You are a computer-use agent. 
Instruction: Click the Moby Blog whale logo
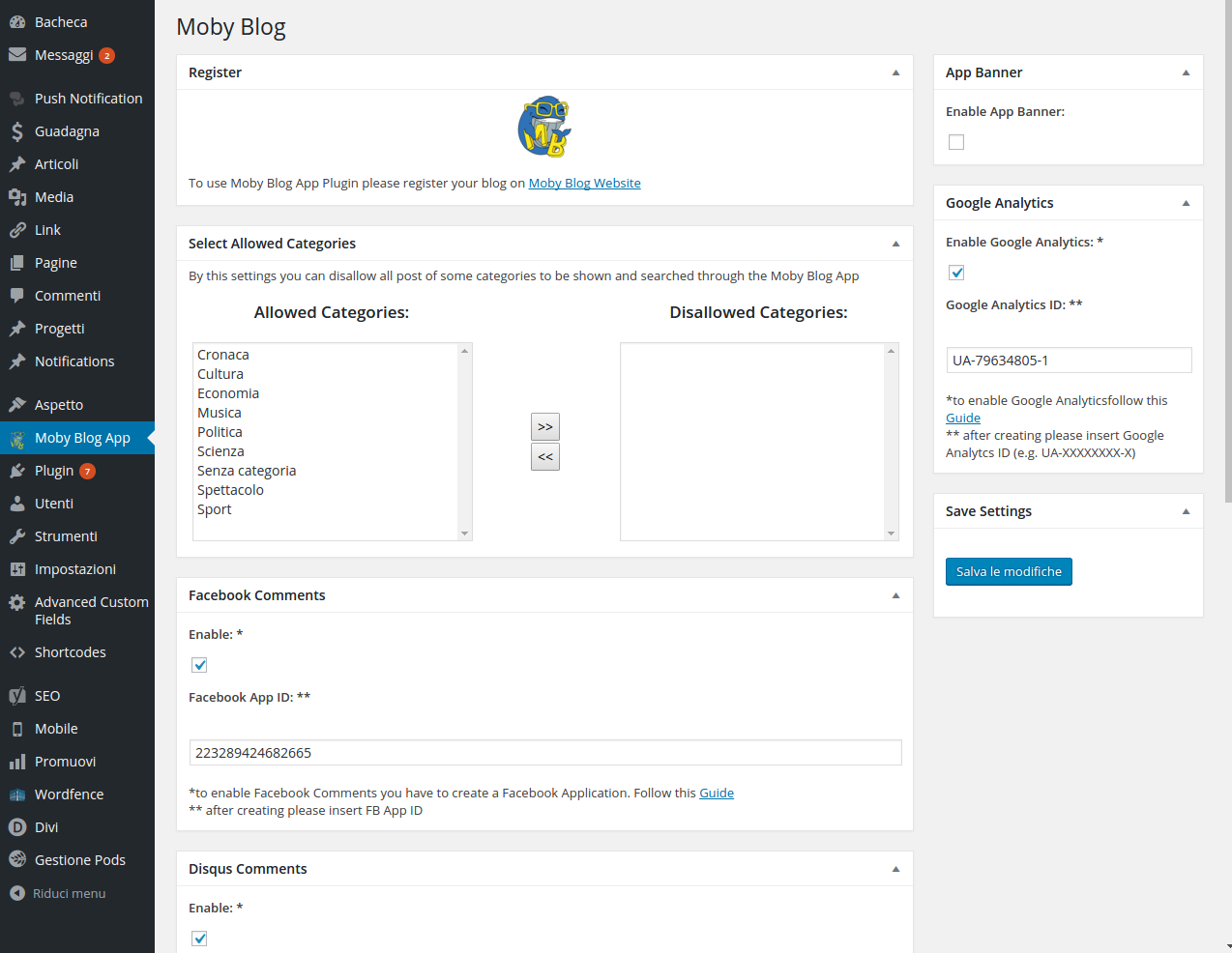[x=544, y=127]
